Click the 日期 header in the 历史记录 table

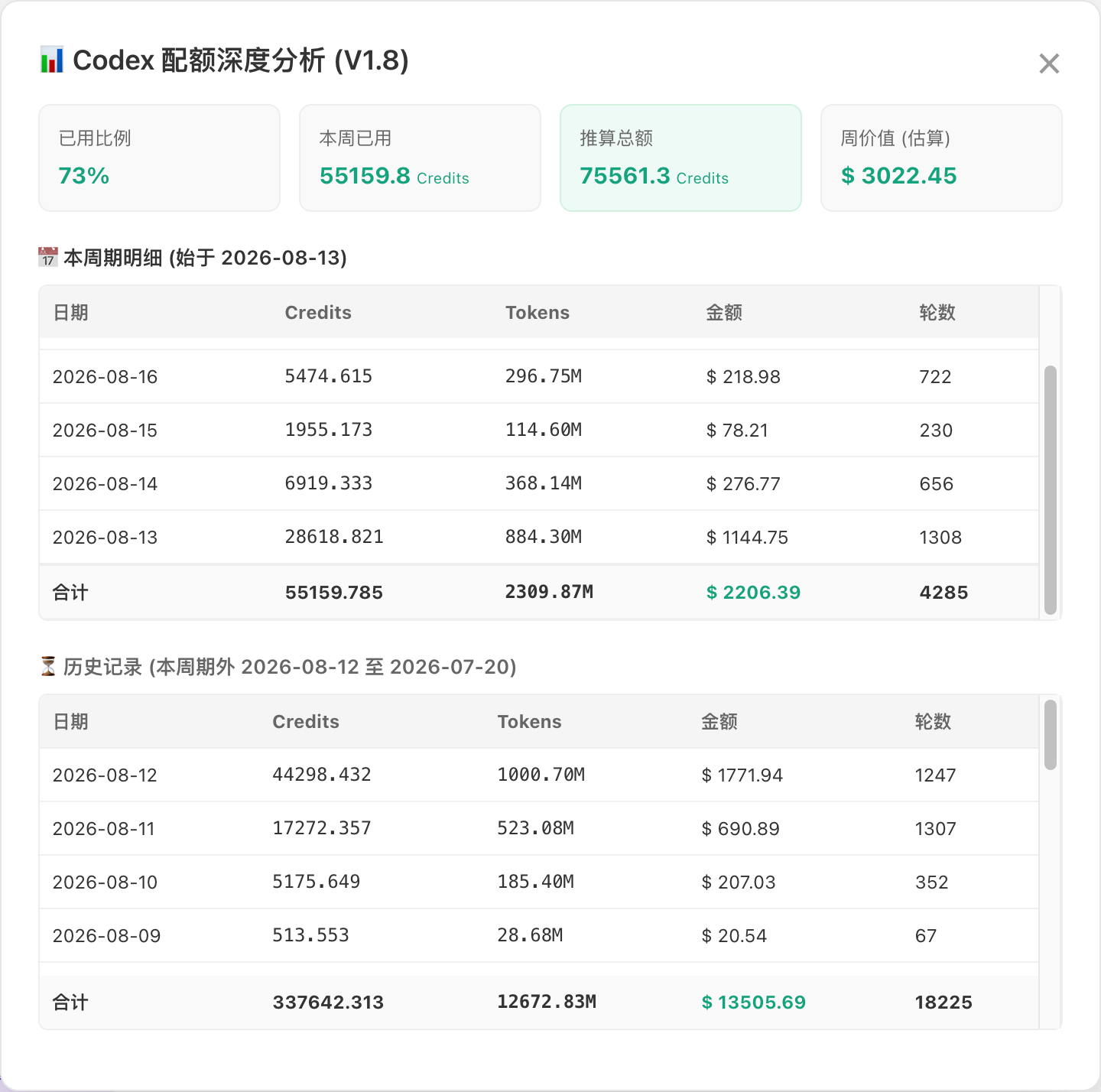click(70, 722)
